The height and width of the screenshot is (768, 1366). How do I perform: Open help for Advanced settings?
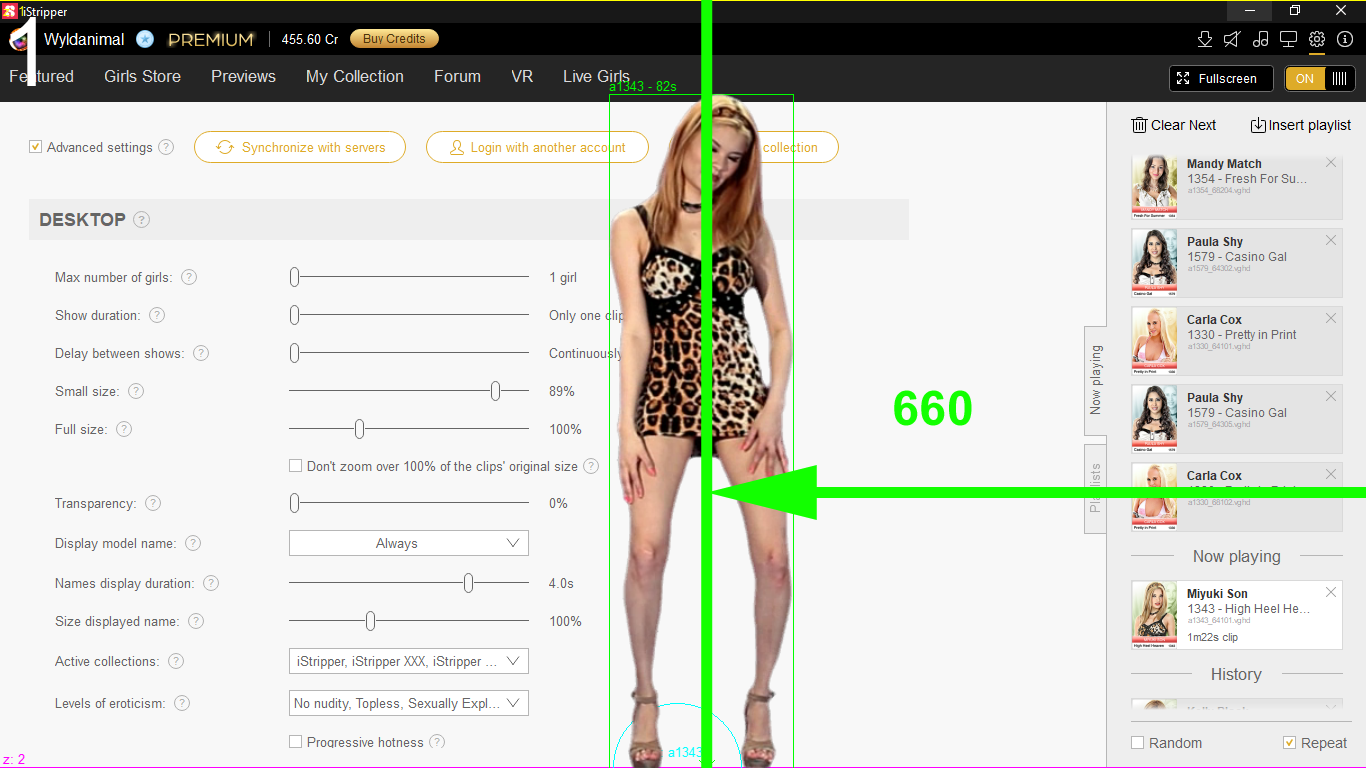point(166,147)
